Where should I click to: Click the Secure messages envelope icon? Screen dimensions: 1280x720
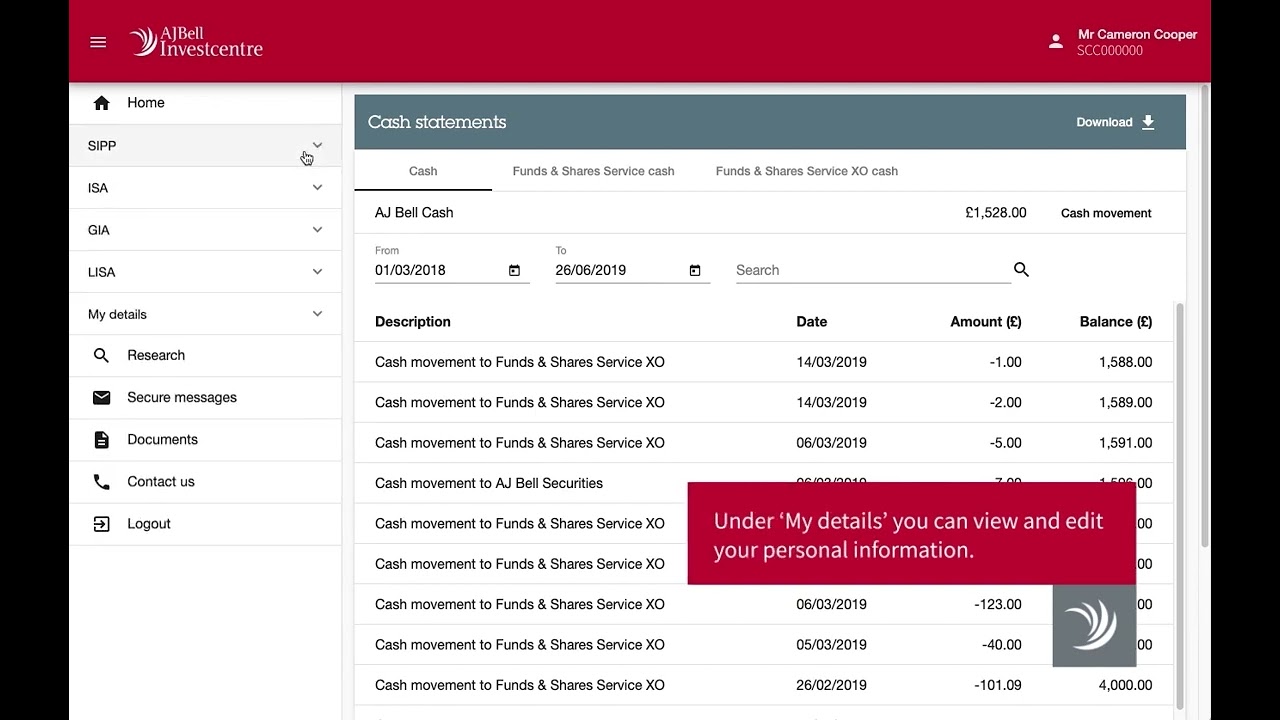(101, 397)
